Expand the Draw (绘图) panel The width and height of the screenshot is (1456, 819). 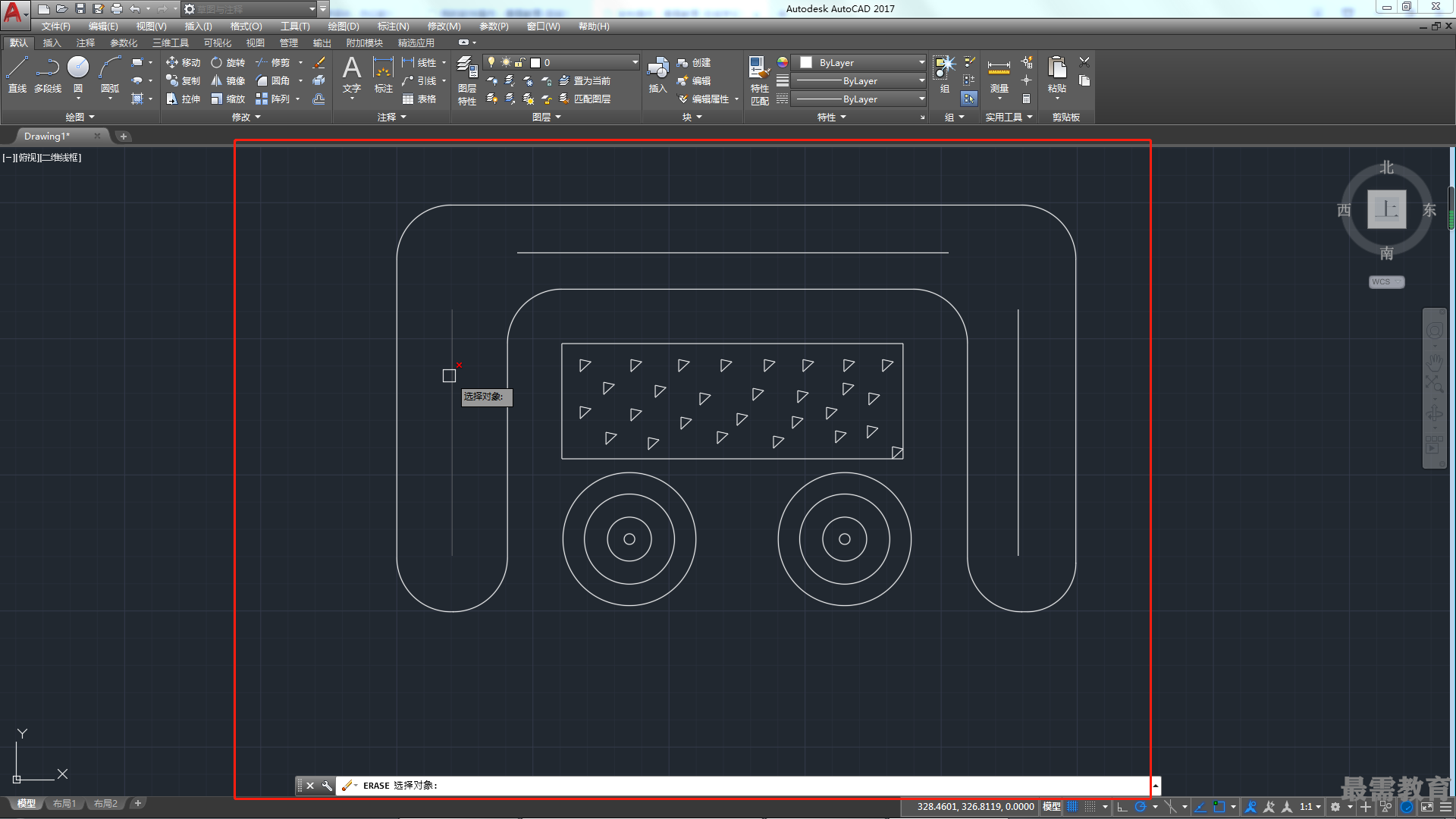pyautogui.click(x=80, y=117)
